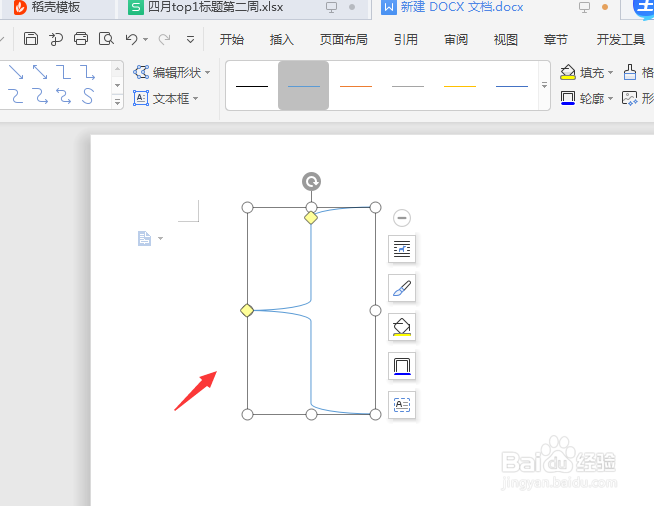Select the freeform curve S shape
This screenshot has width=654, height=506.
tap(88, 96)
